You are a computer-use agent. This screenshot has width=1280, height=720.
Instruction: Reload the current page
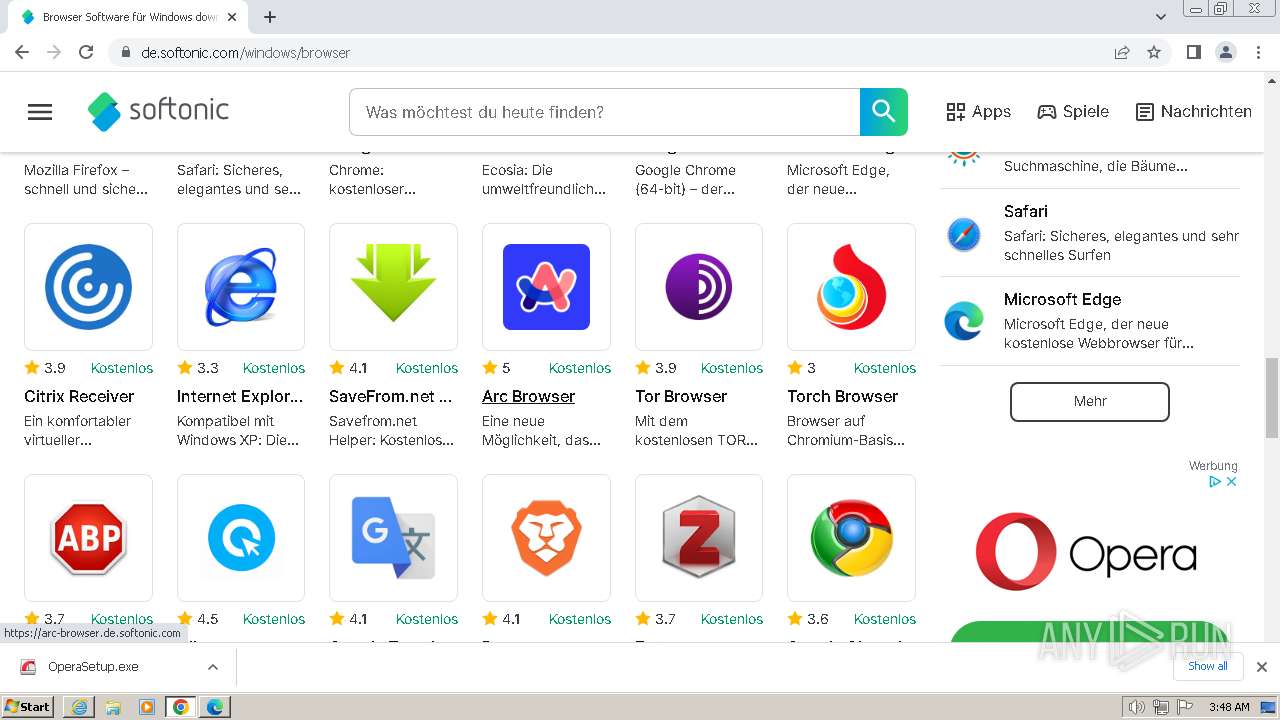coord(86,52)
